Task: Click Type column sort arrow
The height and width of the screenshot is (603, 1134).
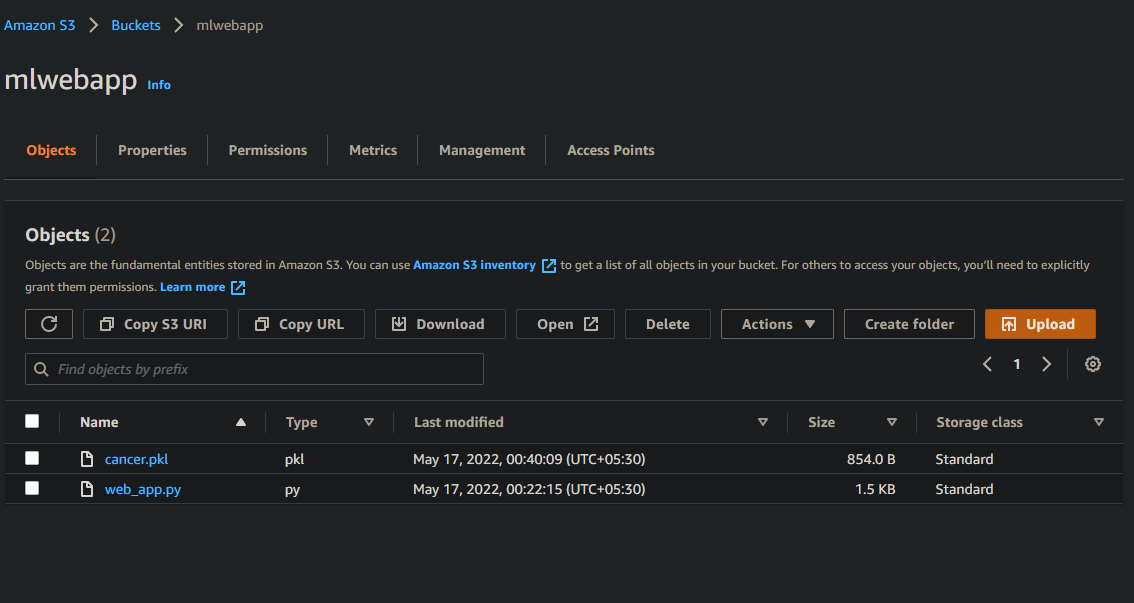Action: coord(369,422)
